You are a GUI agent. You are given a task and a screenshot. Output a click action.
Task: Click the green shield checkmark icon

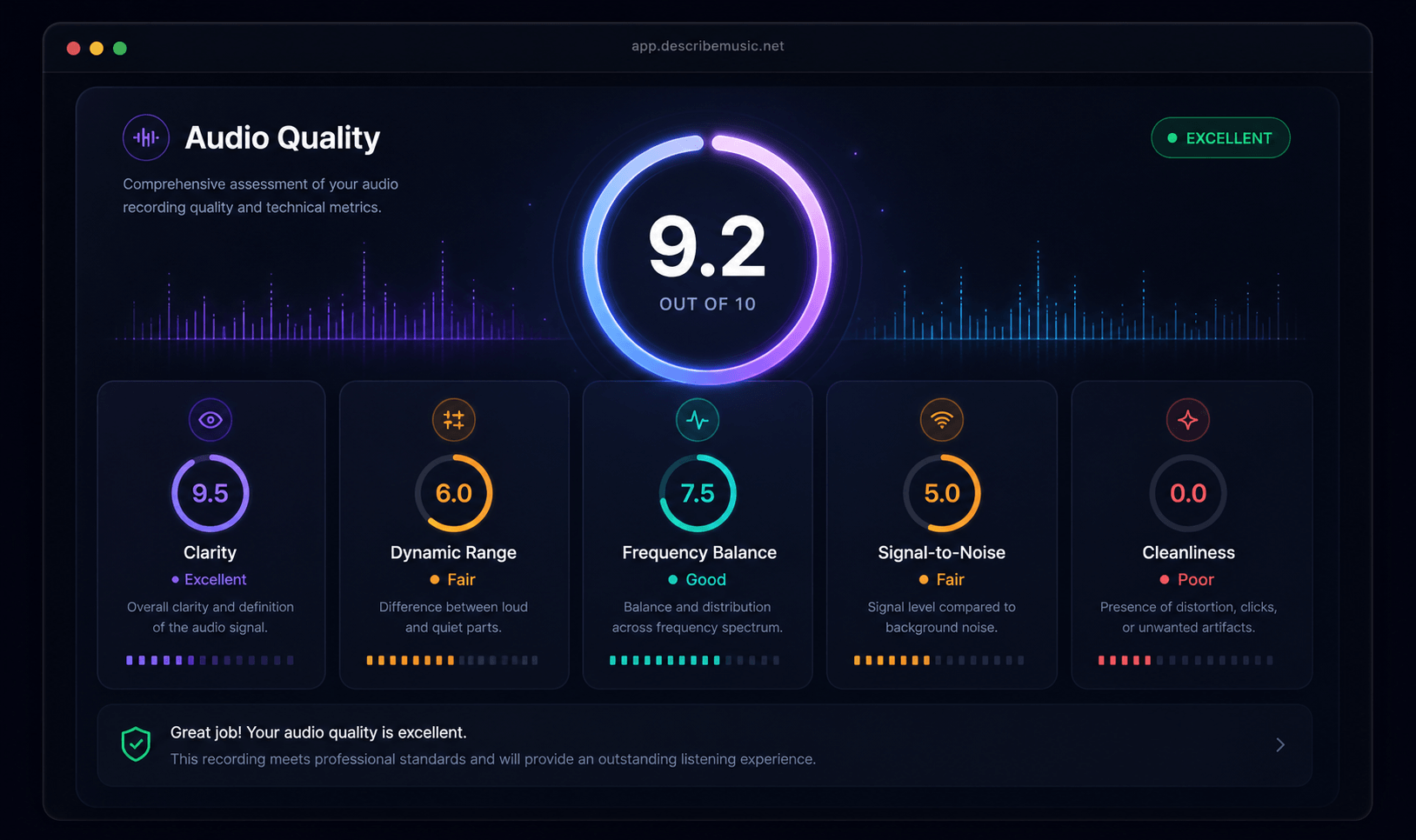[x=136, y=744]
